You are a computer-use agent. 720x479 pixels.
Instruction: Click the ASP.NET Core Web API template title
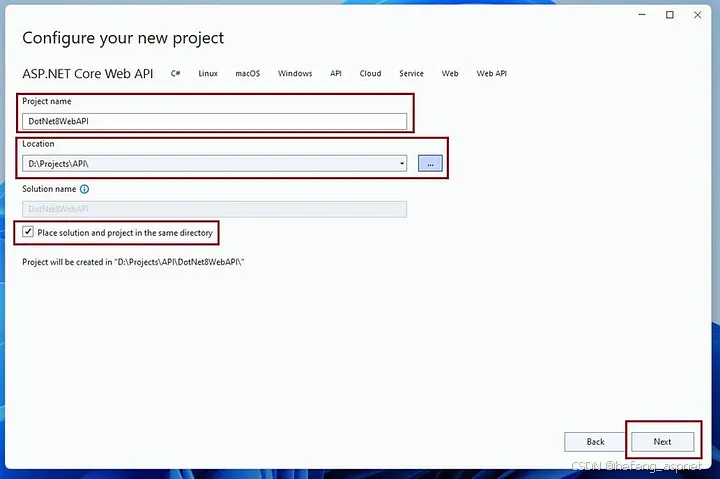coord(88,74)
